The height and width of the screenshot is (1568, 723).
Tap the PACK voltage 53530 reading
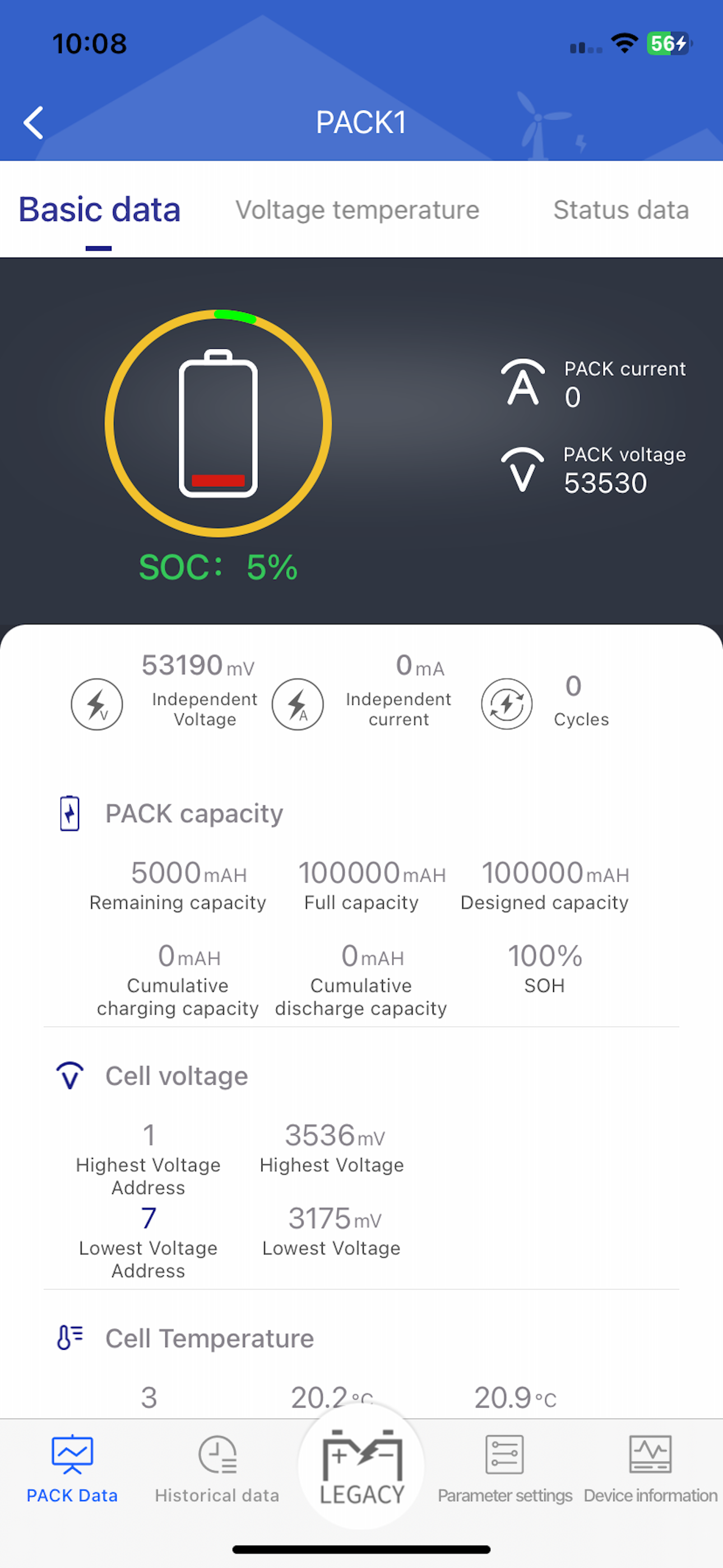click(x=605, y=483)
